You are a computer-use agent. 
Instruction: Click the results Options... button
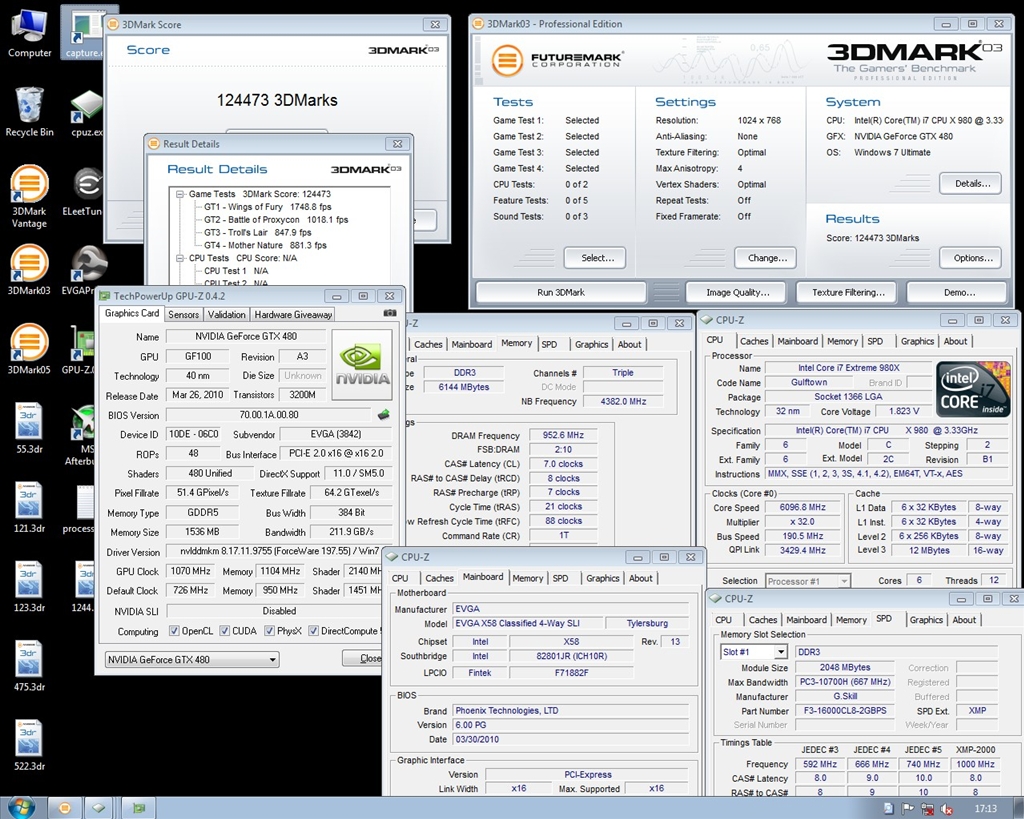click(972, 258)
